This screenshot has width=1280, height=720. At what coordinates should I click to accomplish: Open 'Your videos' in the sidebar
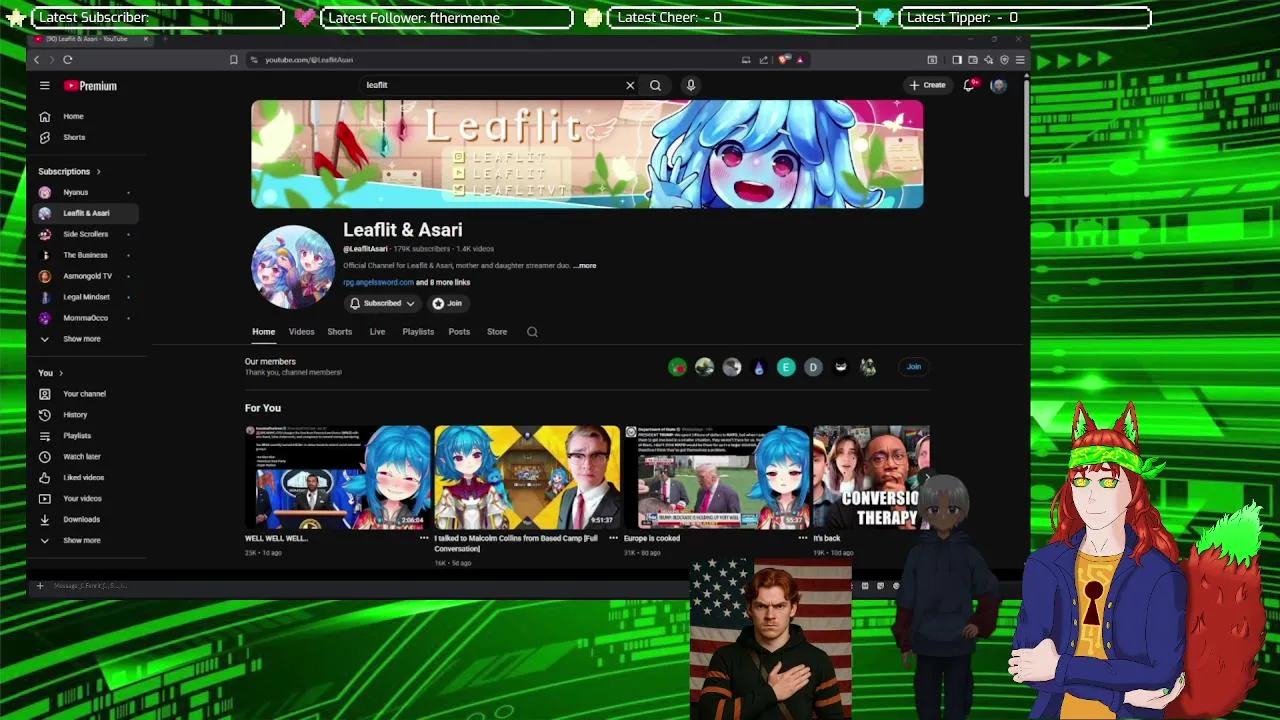point(82,499)
